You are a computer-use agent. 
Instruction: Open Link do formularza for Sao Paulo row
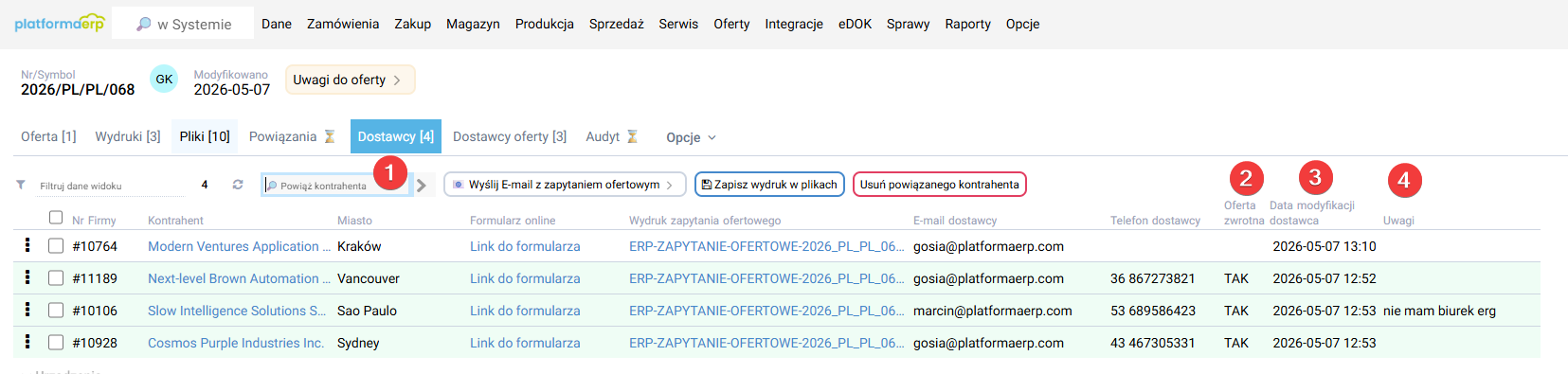pyautogui.click(x=525, y=311)
